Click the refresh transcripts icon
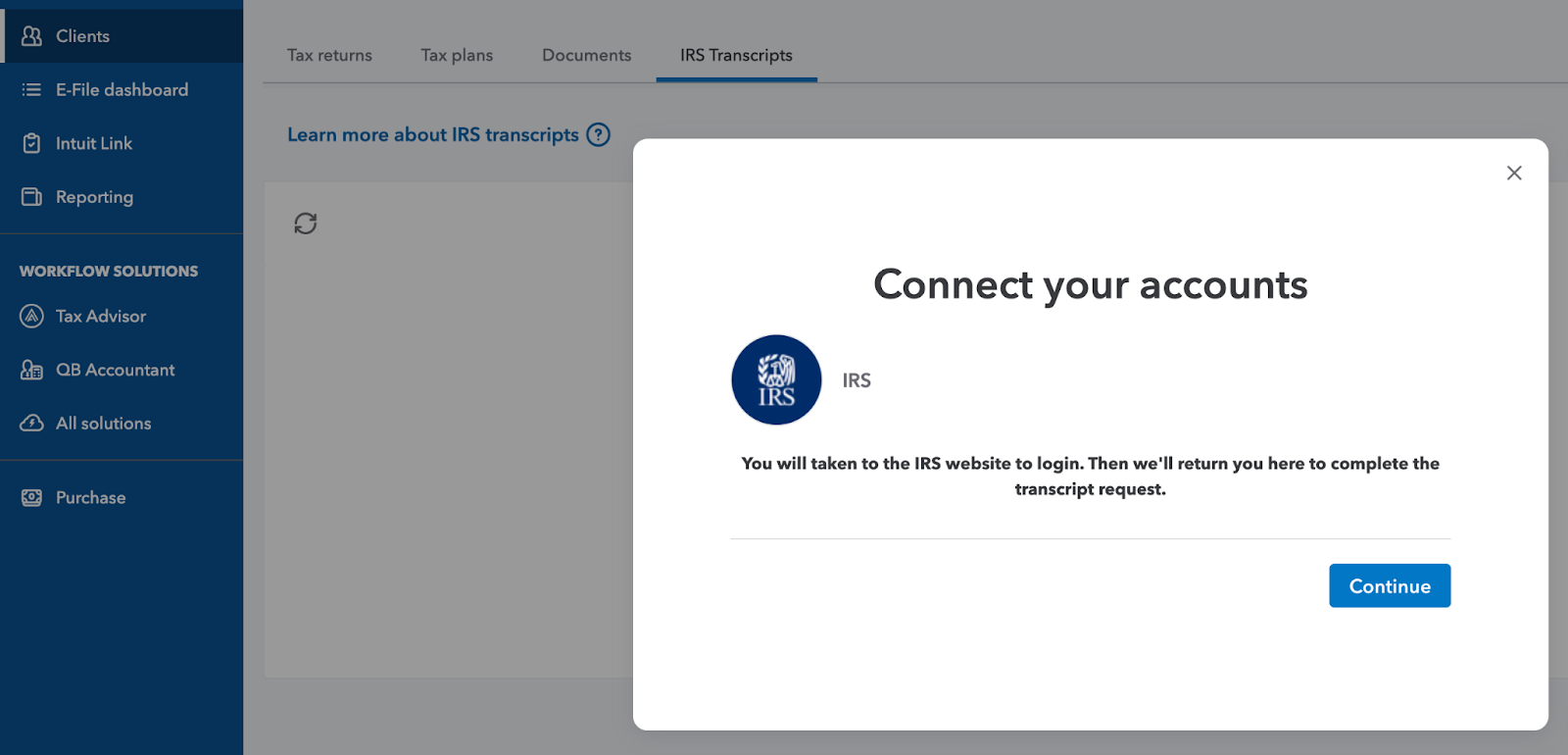 pyautogui.click(x=306, y=224)
